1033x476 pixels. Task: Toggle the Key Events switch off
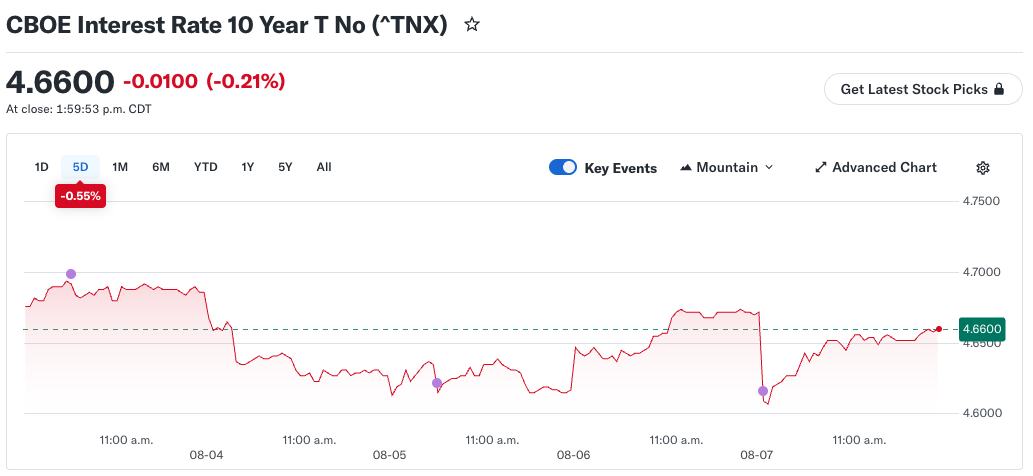pyautogui.click(x=563, y=167)
